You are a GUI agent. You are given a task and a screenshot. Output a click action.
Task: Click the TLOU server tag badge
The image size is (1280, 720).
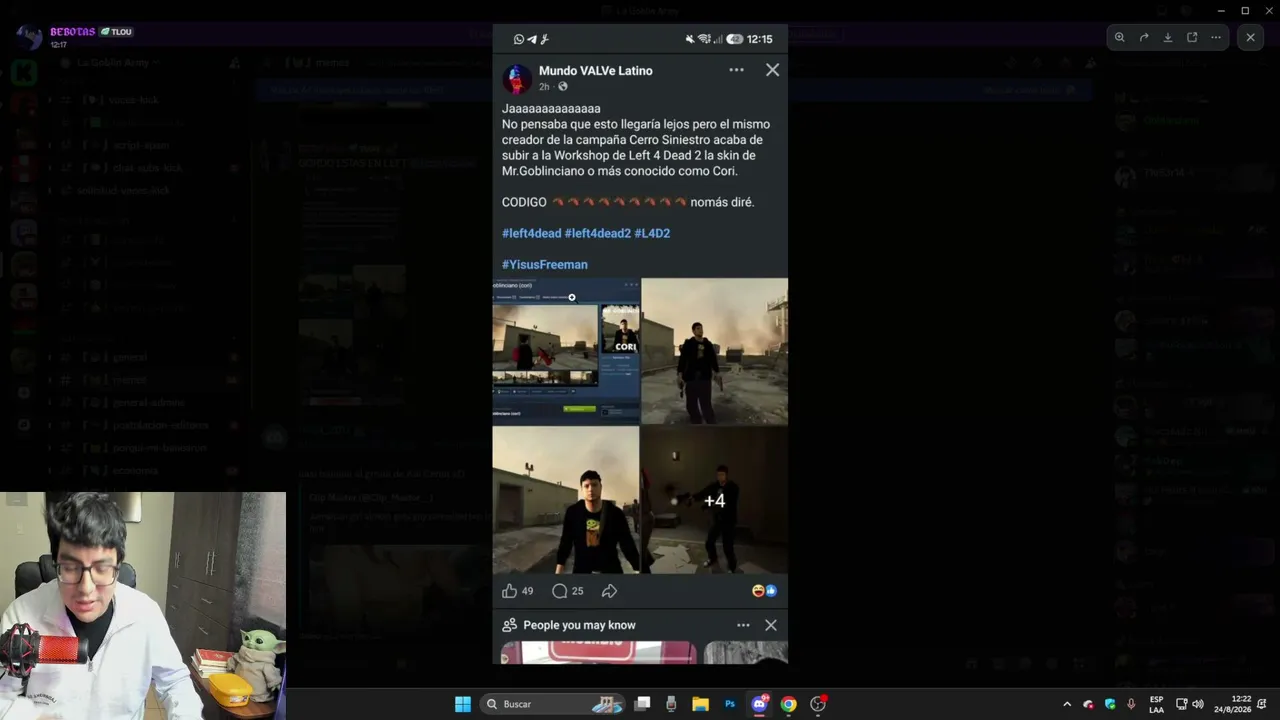[x=116, y=32]
